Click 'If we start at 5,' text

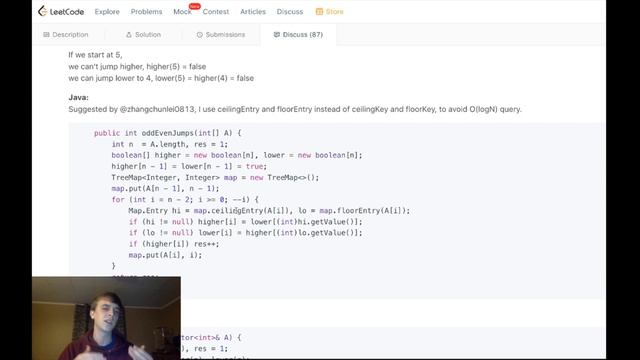coord(95,55)
